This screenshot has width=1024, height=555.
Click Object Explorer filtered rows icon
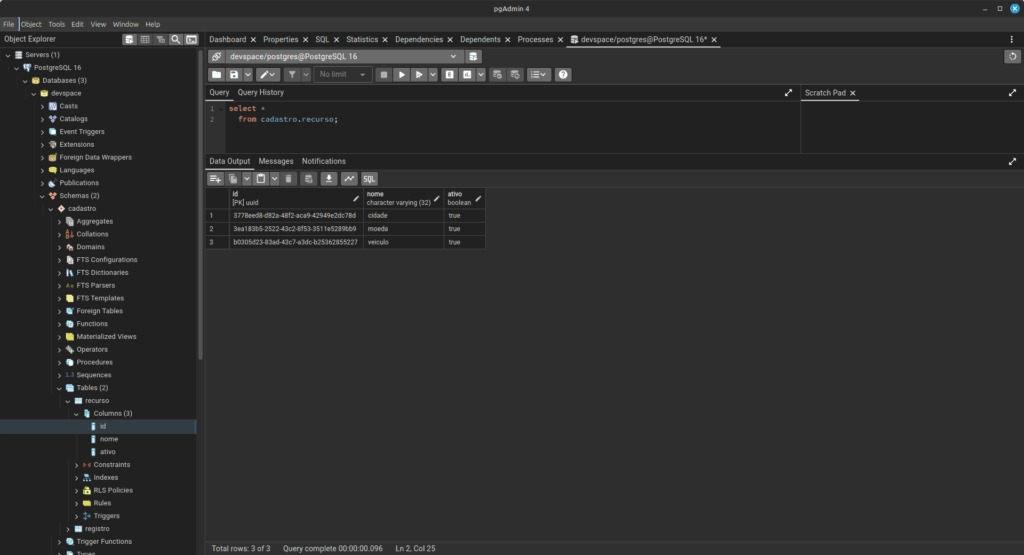tap(160, 40)
